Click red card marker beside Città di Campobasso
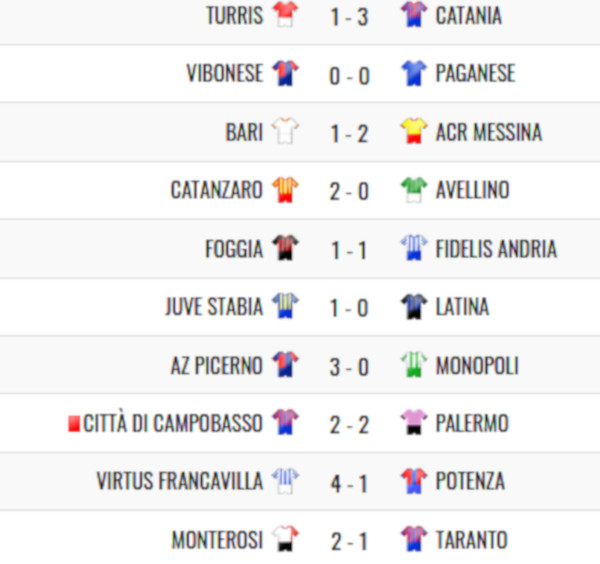Viewport: 600px width, 564px height. 73,424
